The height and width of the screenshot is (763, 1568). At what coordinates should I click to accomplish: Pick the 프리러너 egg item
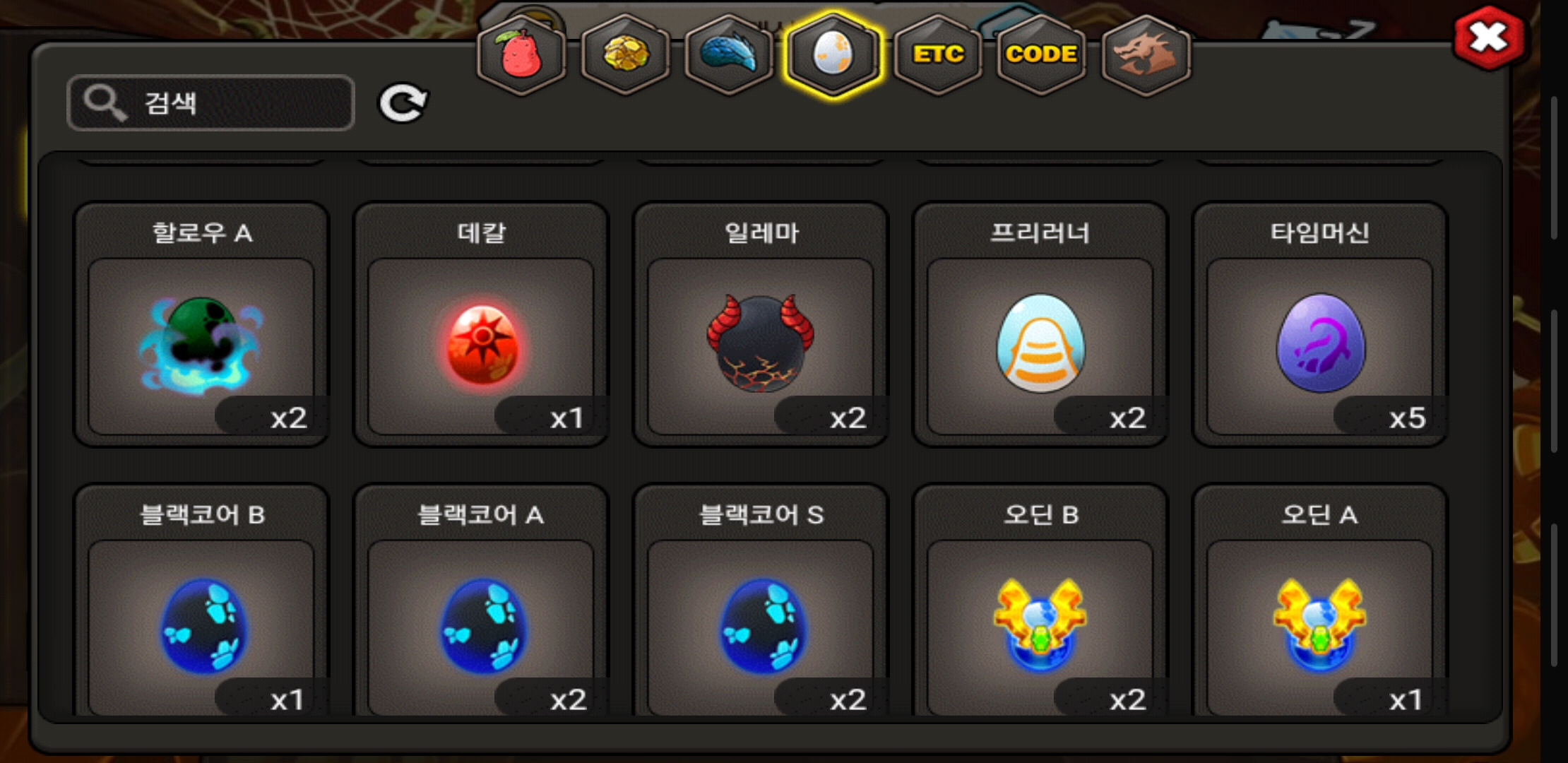[1040, 324]
